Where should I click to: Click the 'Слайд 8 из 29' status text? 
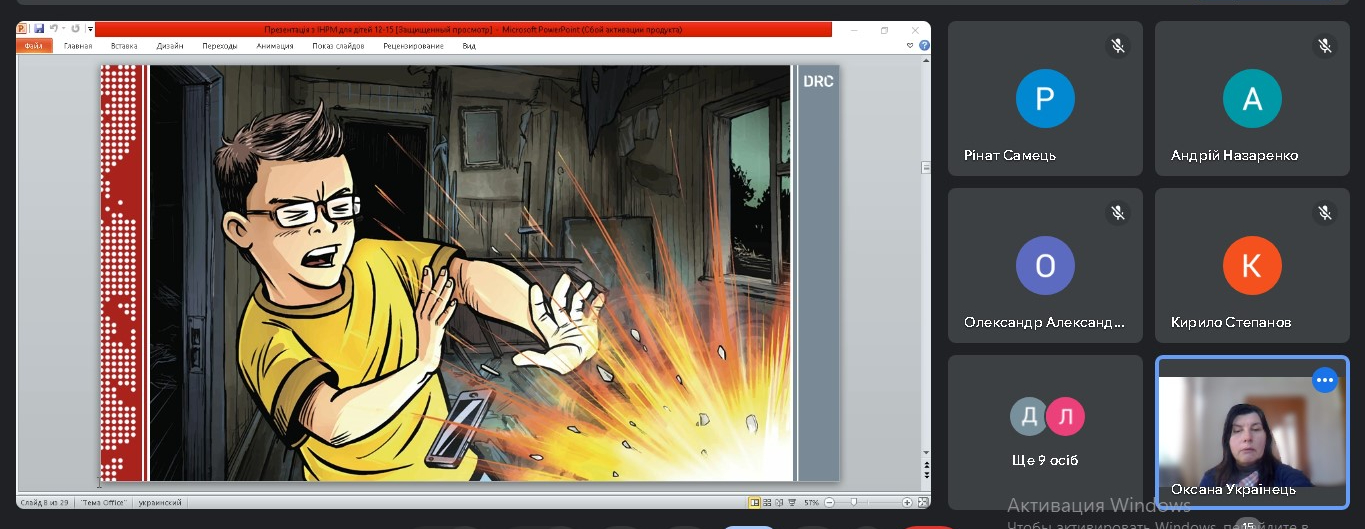click(x=45, y=502)
